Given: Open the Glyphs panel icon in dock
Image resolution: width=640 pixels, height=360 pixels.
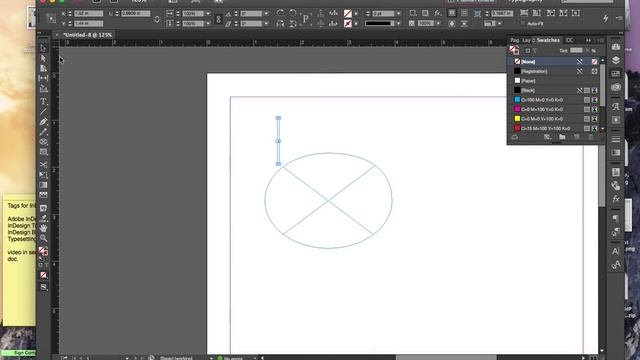Looking at the screenshot, I should click(616, 107).
